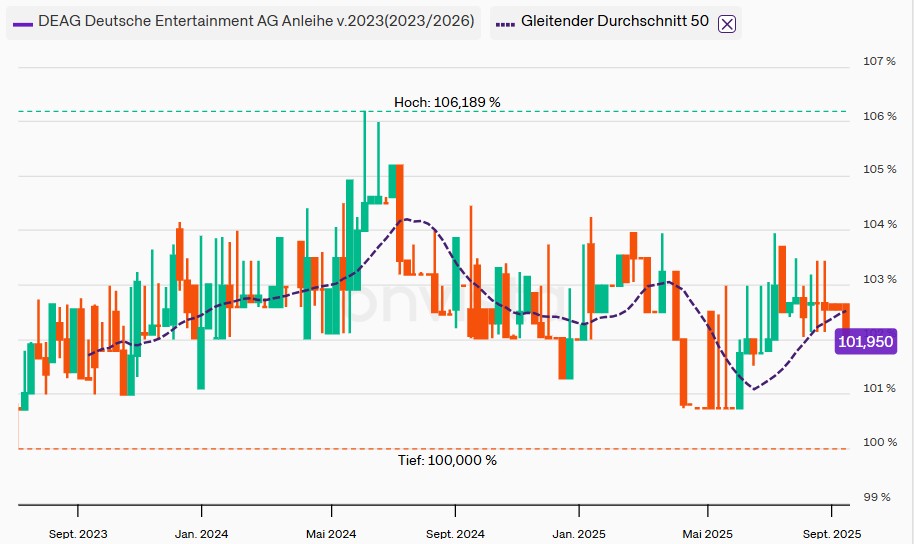Click the 99 % price axis label

877,497
